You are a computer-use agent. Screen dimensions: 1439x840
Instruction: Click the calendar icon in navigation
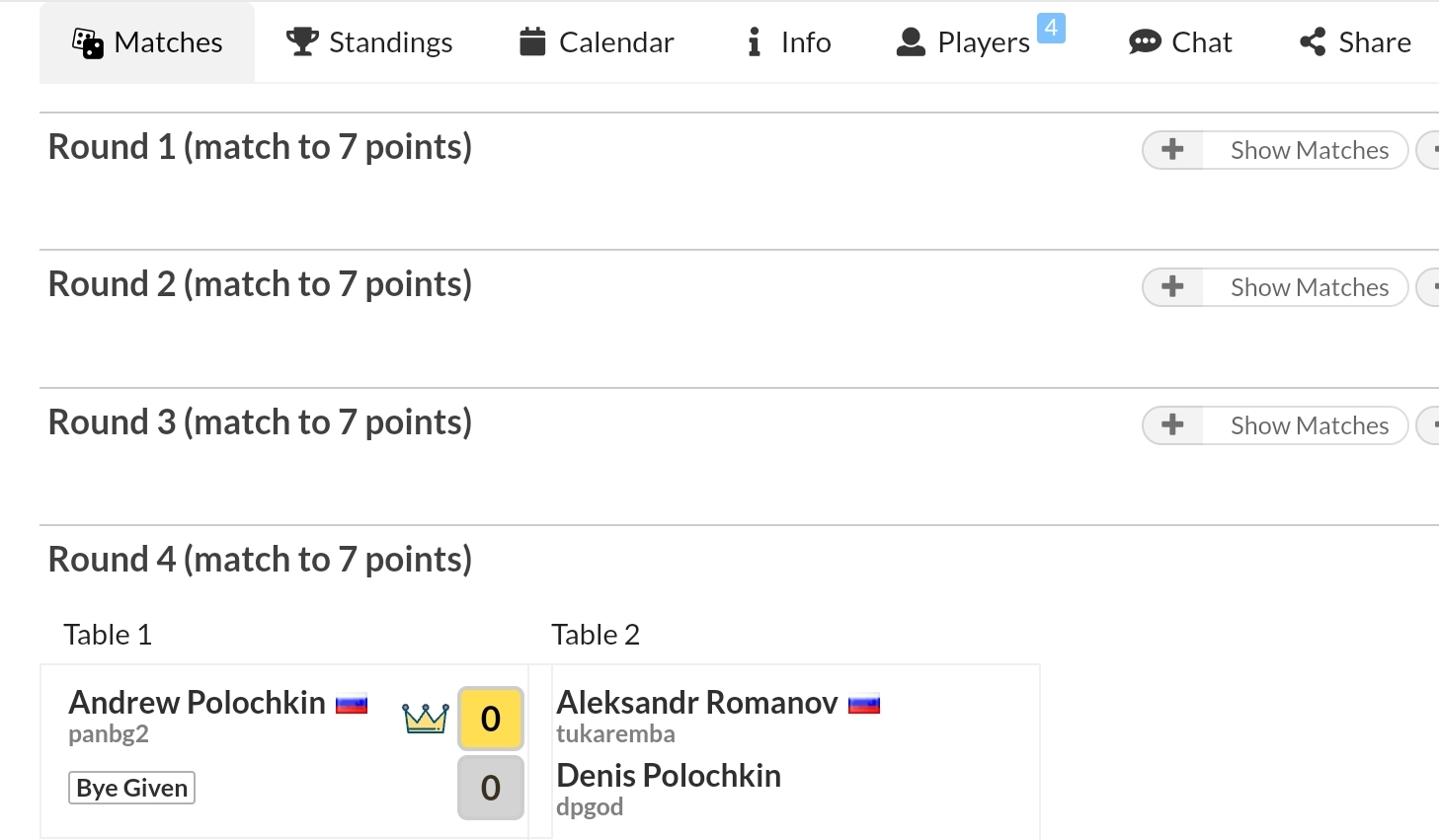(532, 41)
